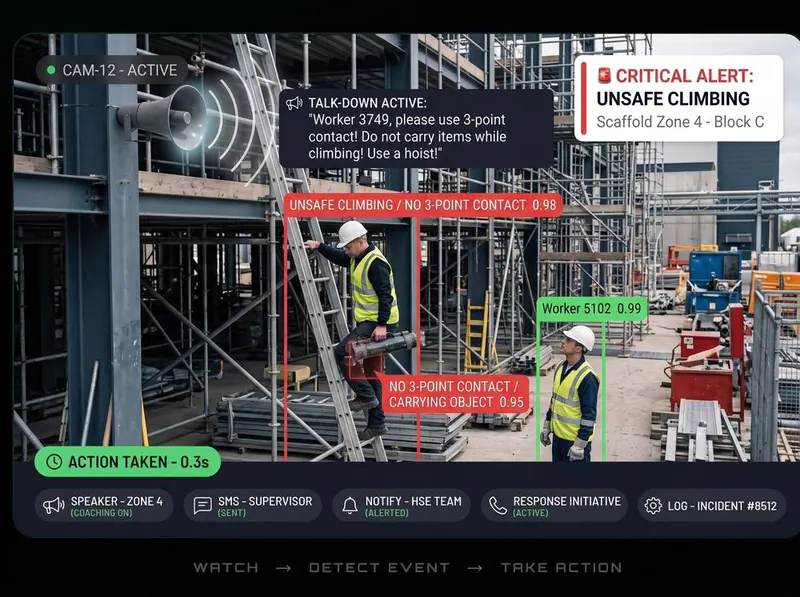This screenshot has height=597, width=800.
Task: Select the No 3-Point Contact / Carrying Object 0.95 label
Action: [x=456, y=394]
